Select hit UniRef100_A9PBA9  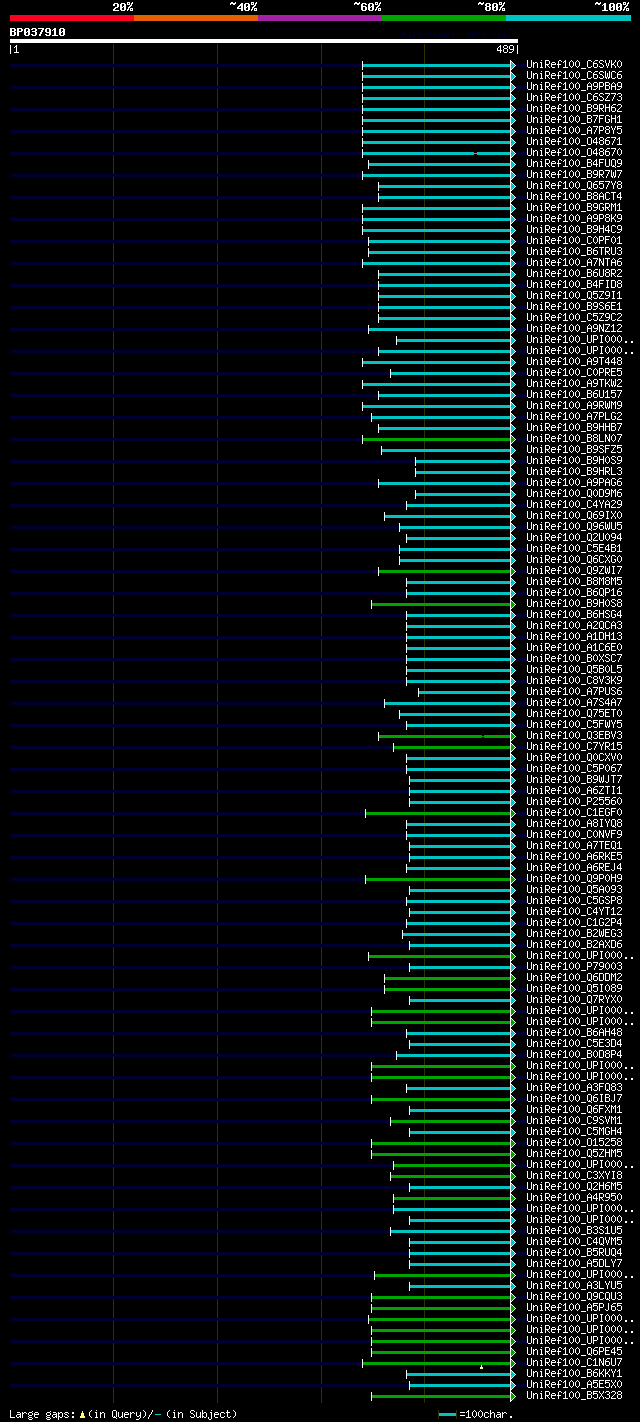574,86
